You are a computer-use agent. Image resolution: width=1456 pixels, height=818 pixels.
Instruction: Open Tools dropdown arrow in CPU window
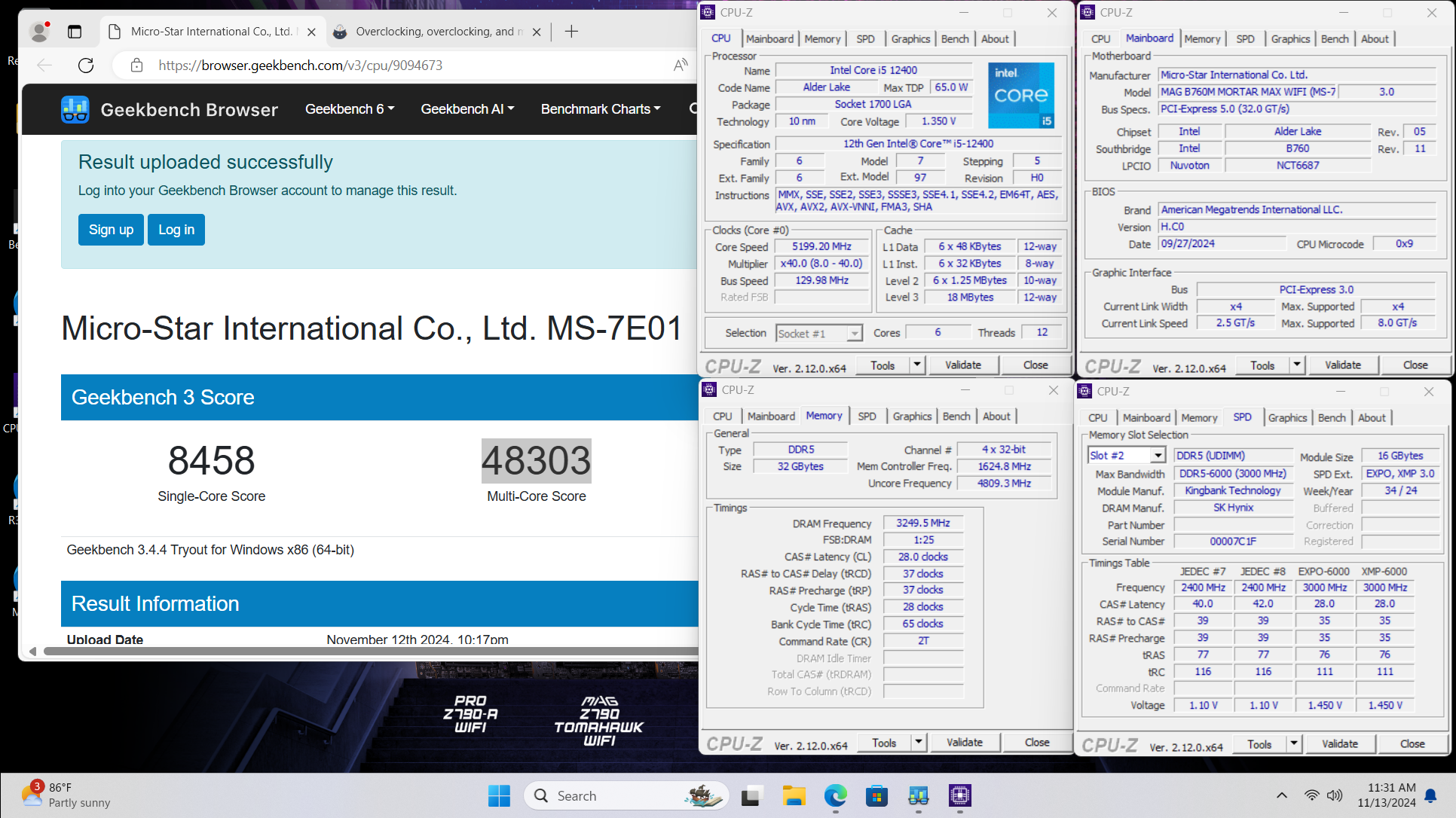coord(917,365)
